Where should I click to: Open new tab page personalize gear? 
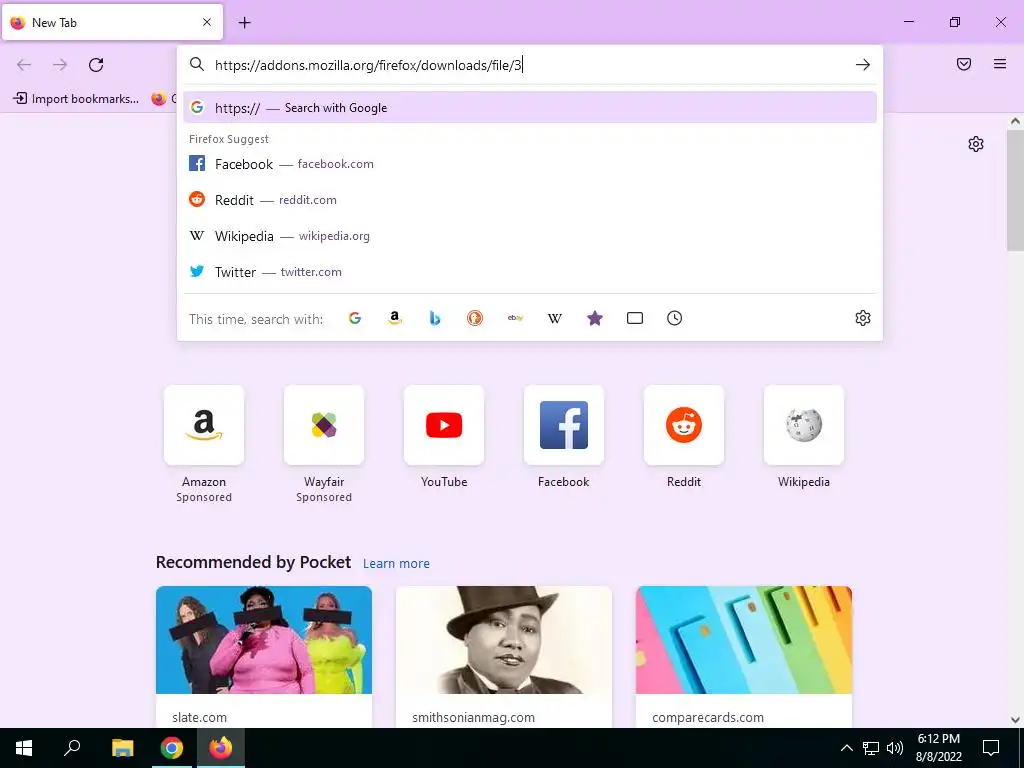tap(976, 144)
